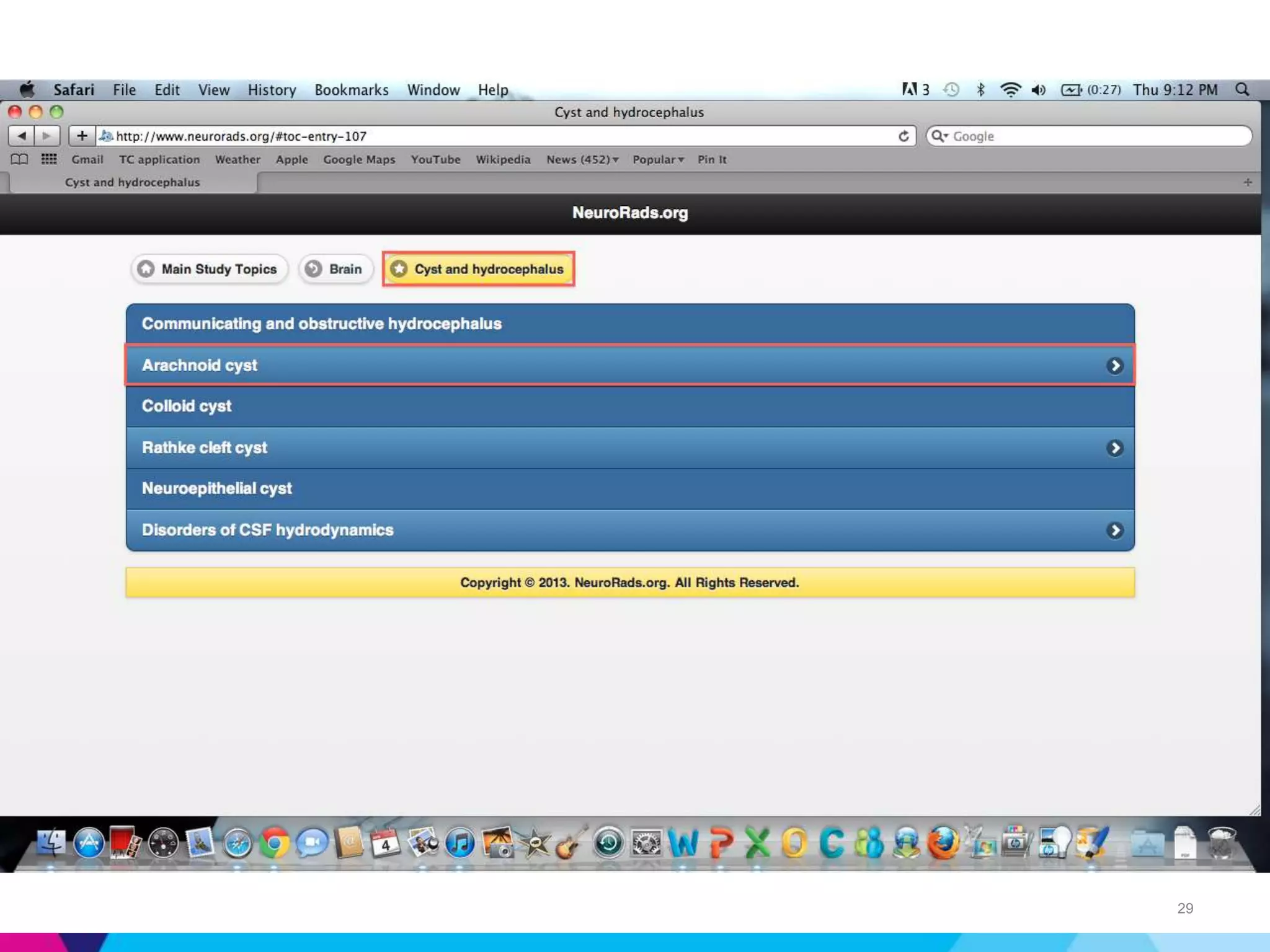1270x952 pixels.
Task: Launch Google Chrome from the Dock
Action: (274, 843)
